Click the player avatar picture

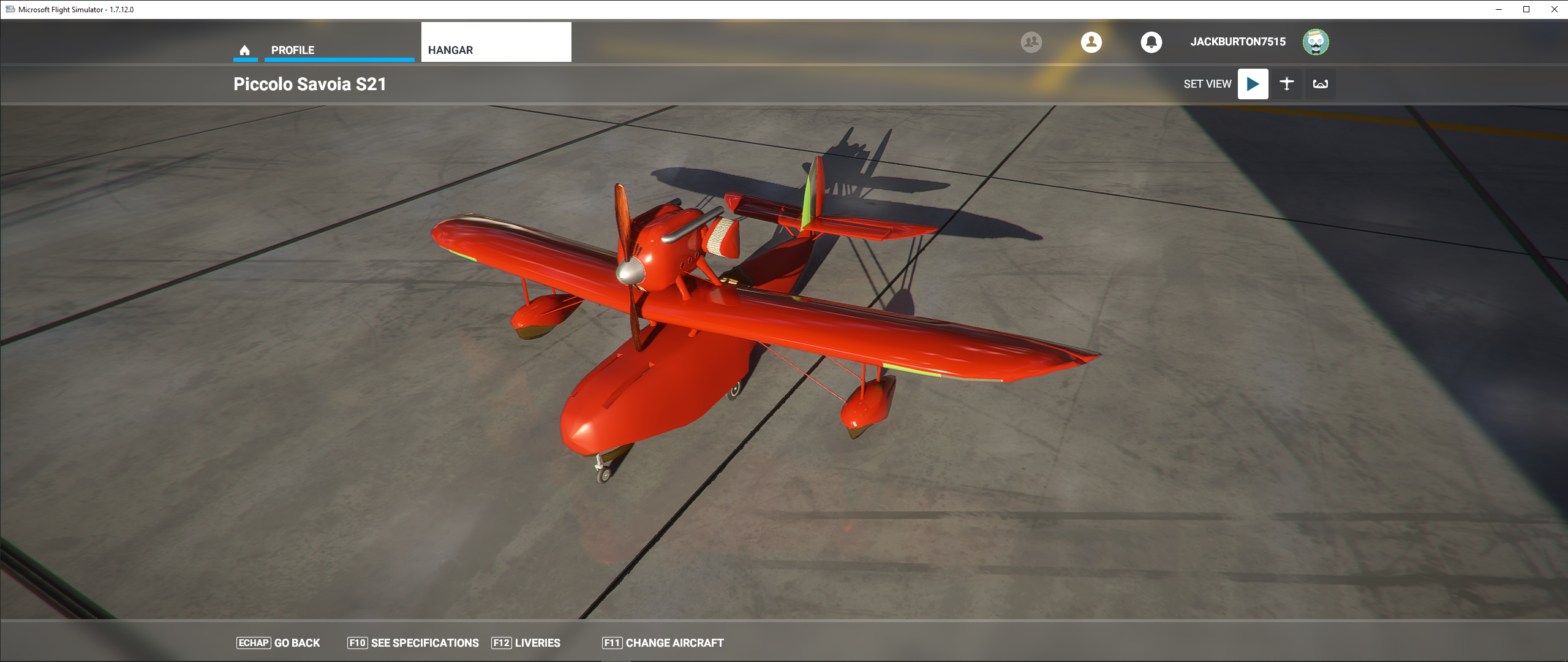coord(1316,42)
